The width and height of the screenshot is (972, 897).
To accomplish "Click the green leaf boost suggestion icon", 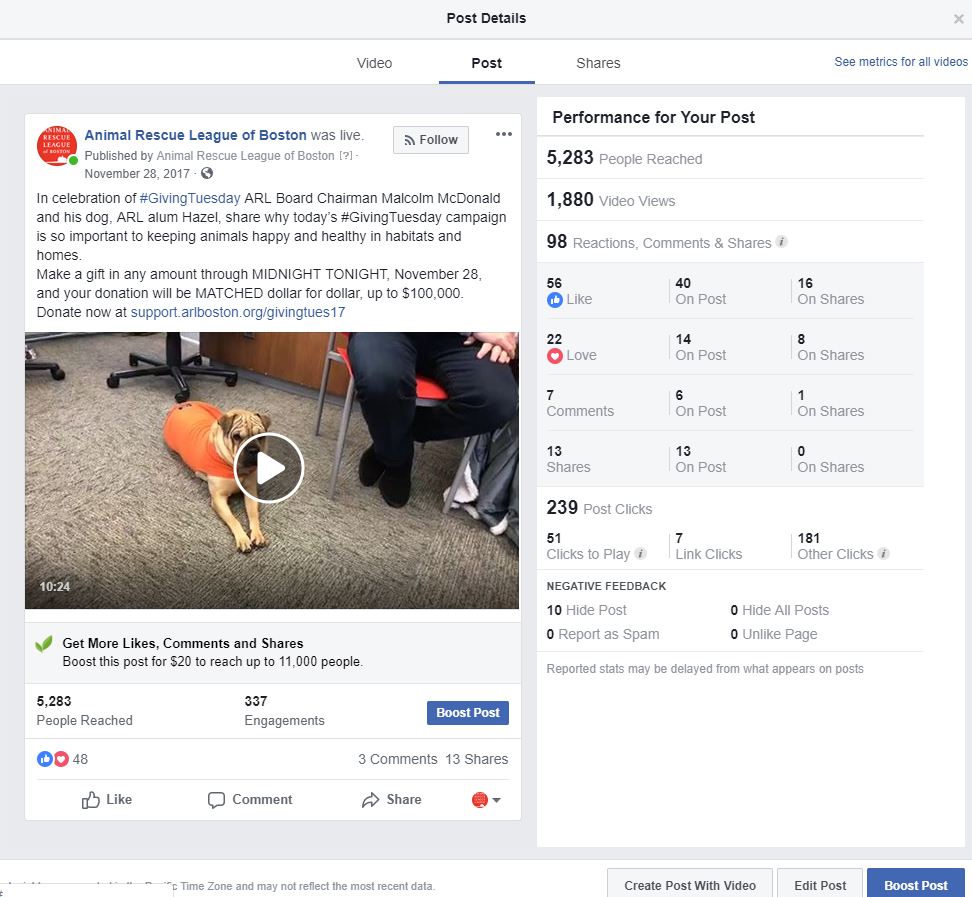I will 44,644.
